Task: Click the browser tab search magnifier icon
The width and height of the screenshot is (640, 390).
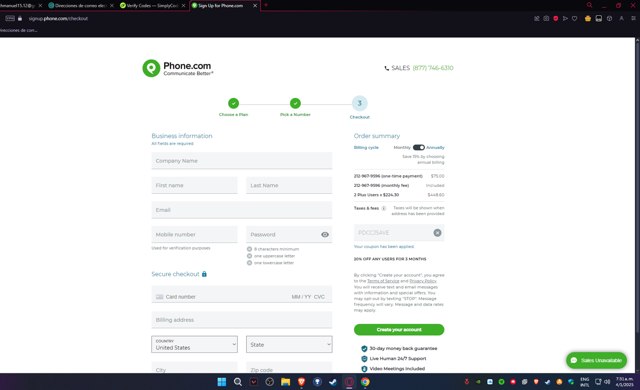Action: 589,5
